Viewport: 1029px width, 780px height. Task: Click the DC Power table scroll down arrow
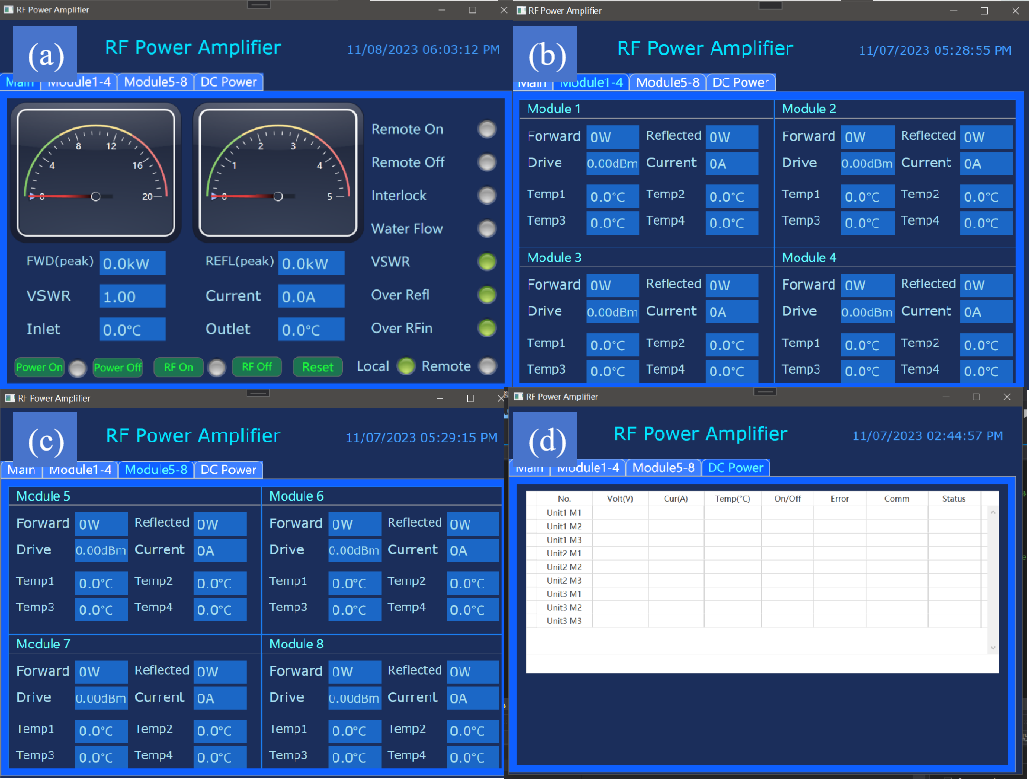pyautogui.click(x=992, y=648)
